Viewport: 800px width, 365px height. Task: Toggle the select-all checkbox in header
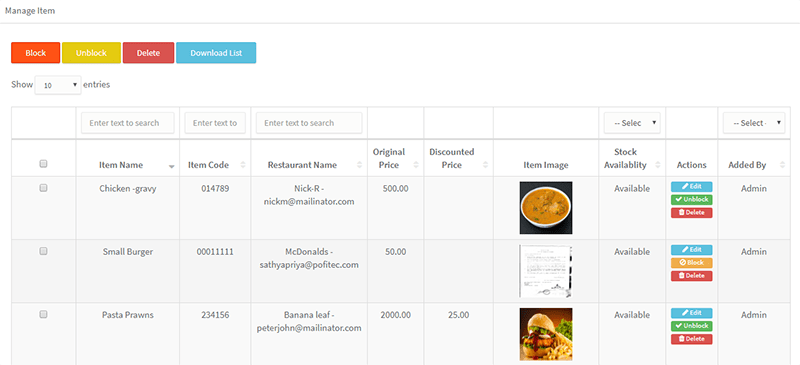(43, 164)
